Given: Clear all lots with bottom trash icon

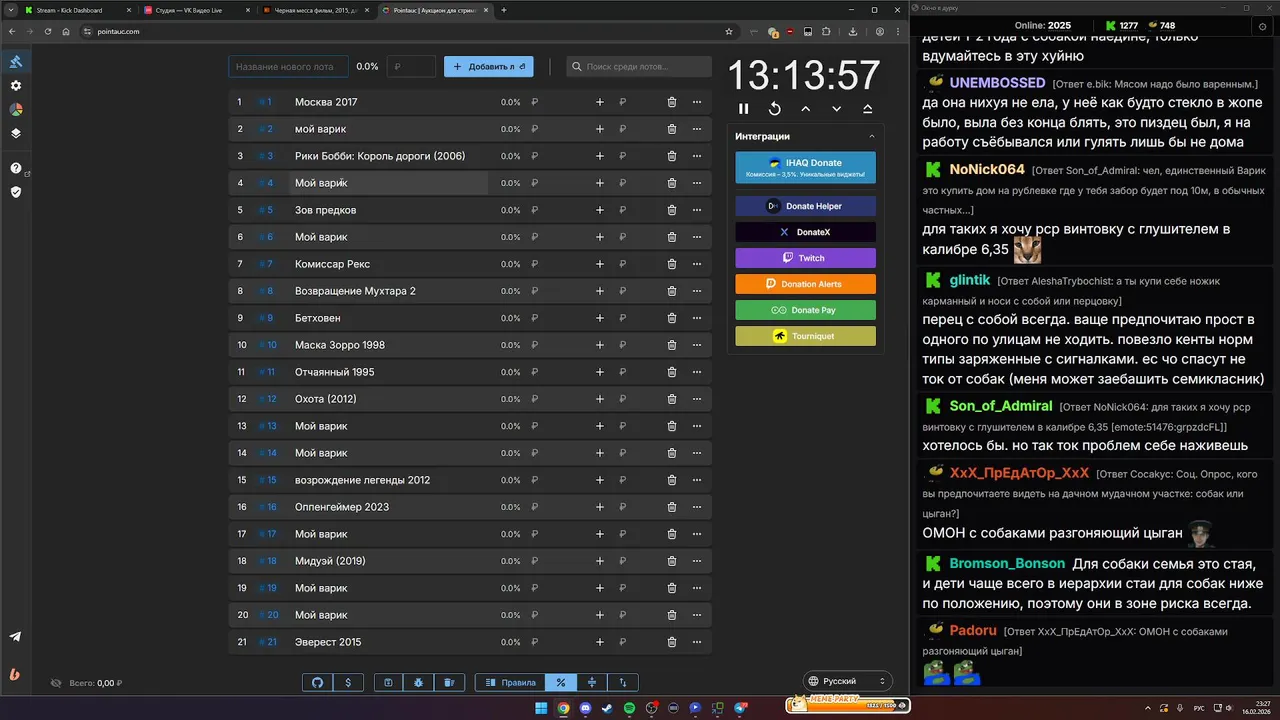Looking at the screenshot, I should (x=449, y=682).
